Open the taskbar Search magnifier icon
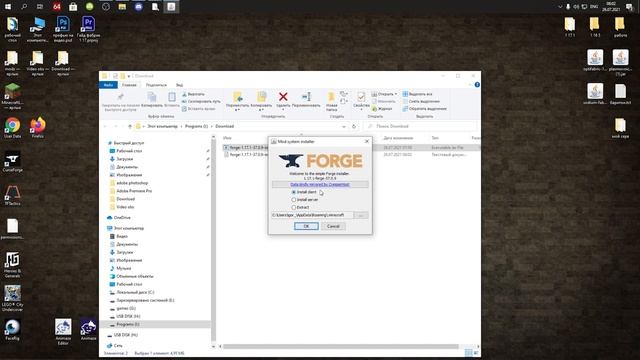Image resolution: width=640 pixels, height=360 pixels. tap(24, 7)
